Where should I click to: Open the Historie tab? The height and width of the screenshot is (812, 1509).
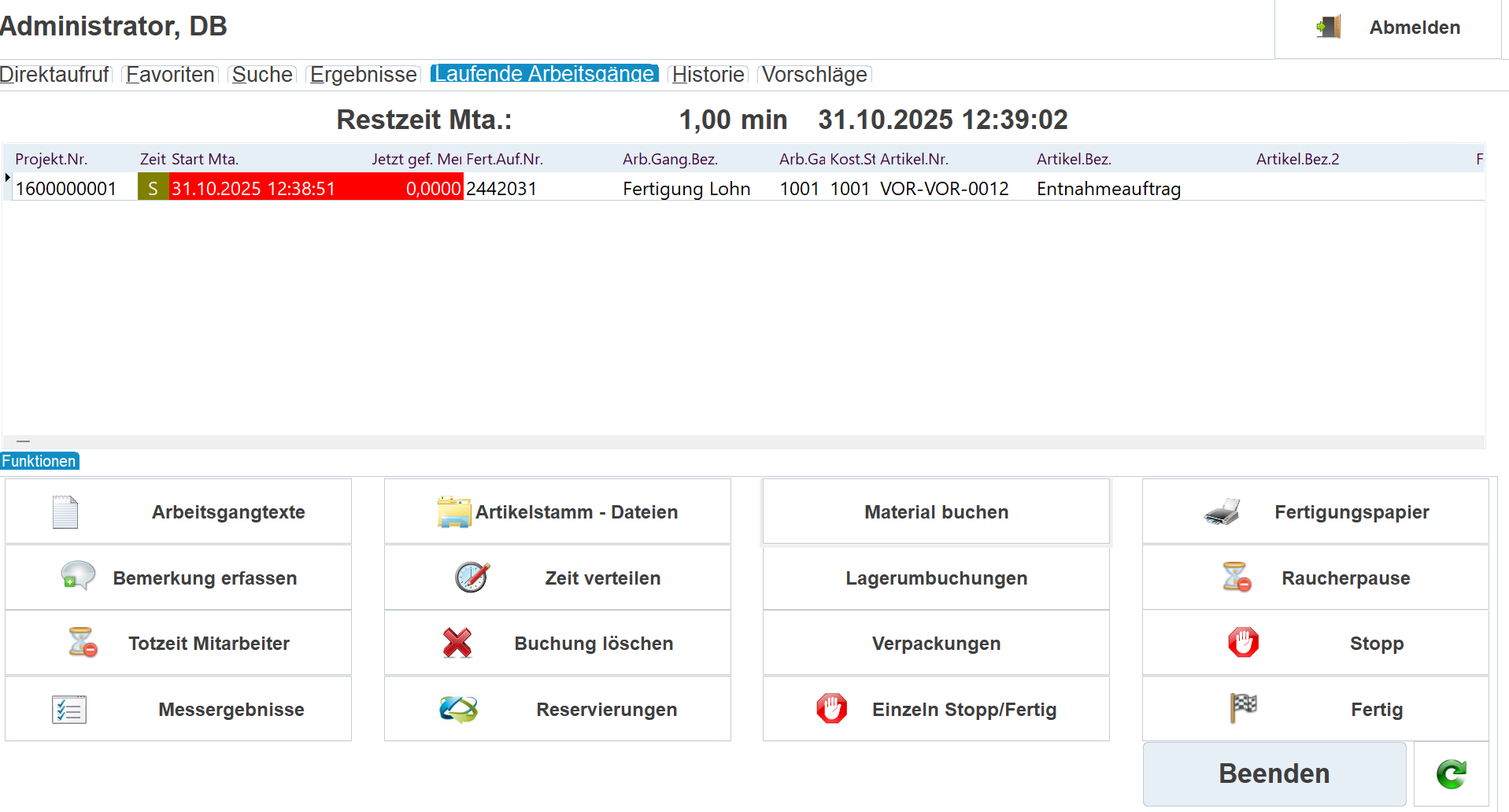pos(708,75)
